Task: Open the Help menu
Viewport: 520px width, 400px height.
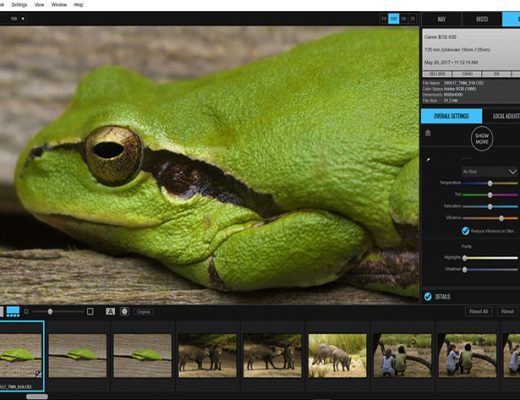Action: point(78,5)
